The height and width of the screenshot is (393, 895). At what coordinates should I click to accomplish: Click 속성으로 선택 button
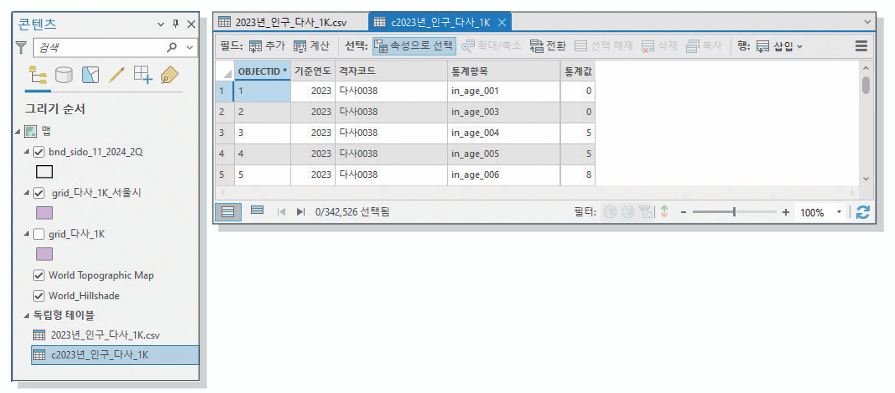click(x=414, y=46)
